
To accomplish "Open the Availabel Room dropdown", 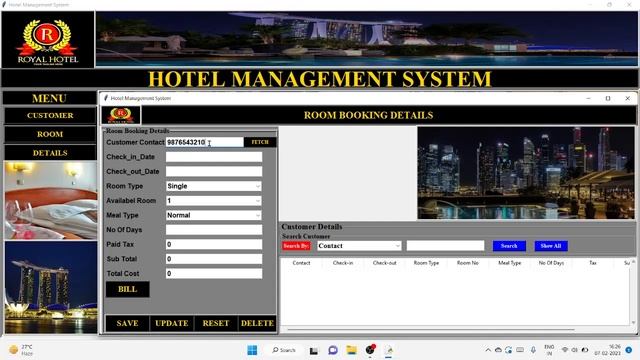I will [214, 201].
